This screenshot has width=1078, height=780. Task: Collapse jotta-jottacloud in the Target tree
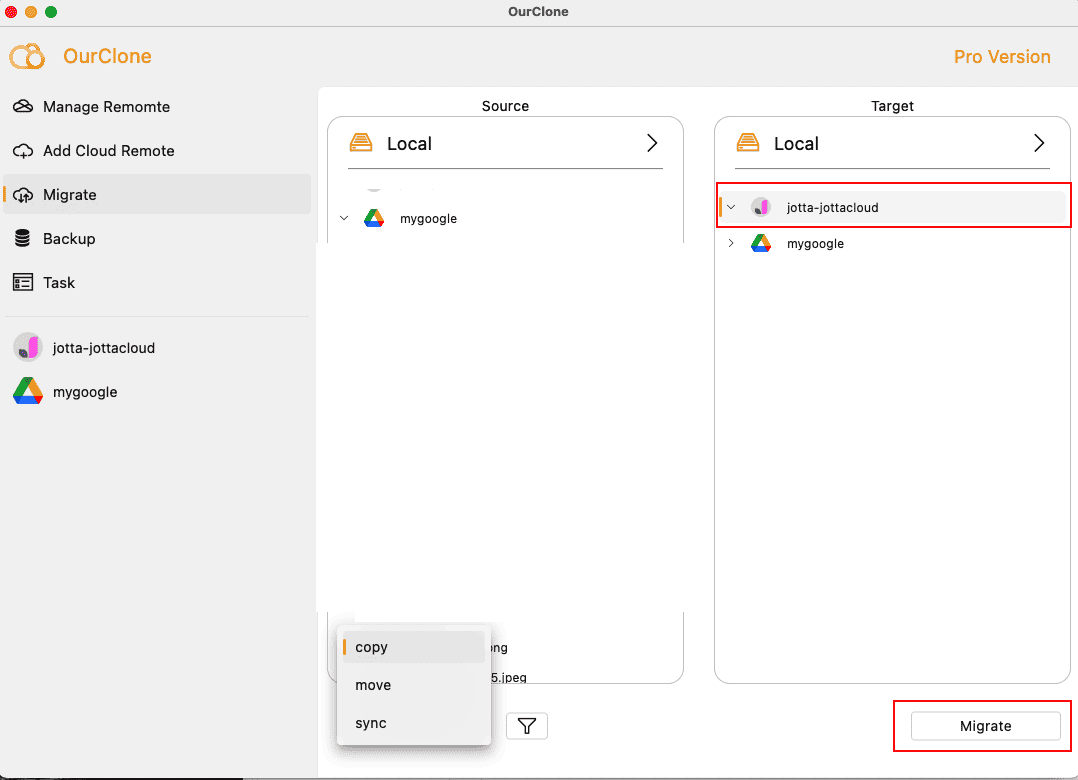coord(731,207)
